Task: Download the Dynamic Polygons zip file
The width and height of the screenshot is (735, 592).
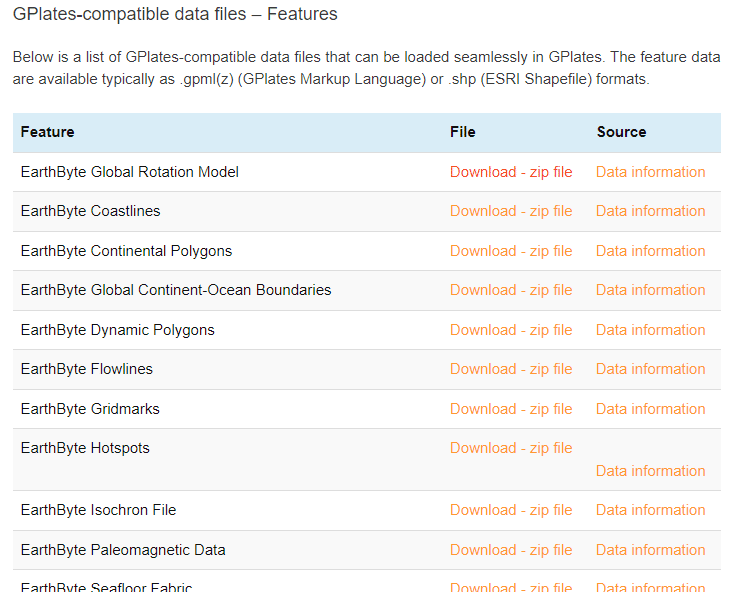Action: (x=511, y=330)
